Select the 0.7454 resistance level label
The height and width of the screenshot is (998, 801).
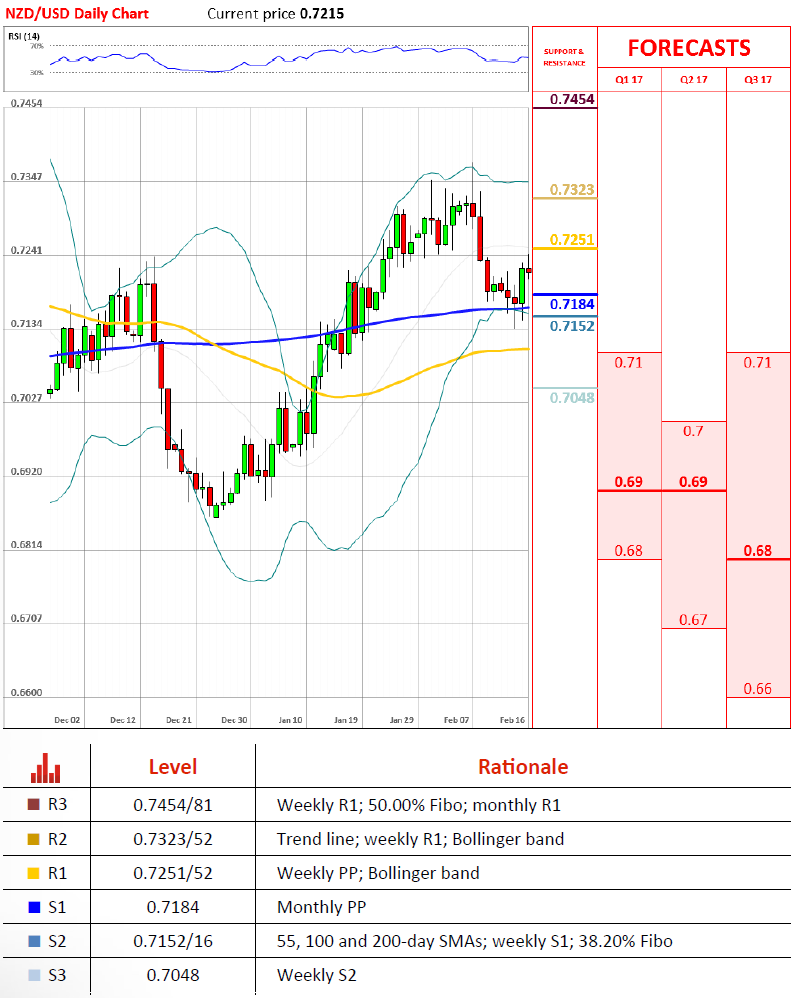point(573,99)
